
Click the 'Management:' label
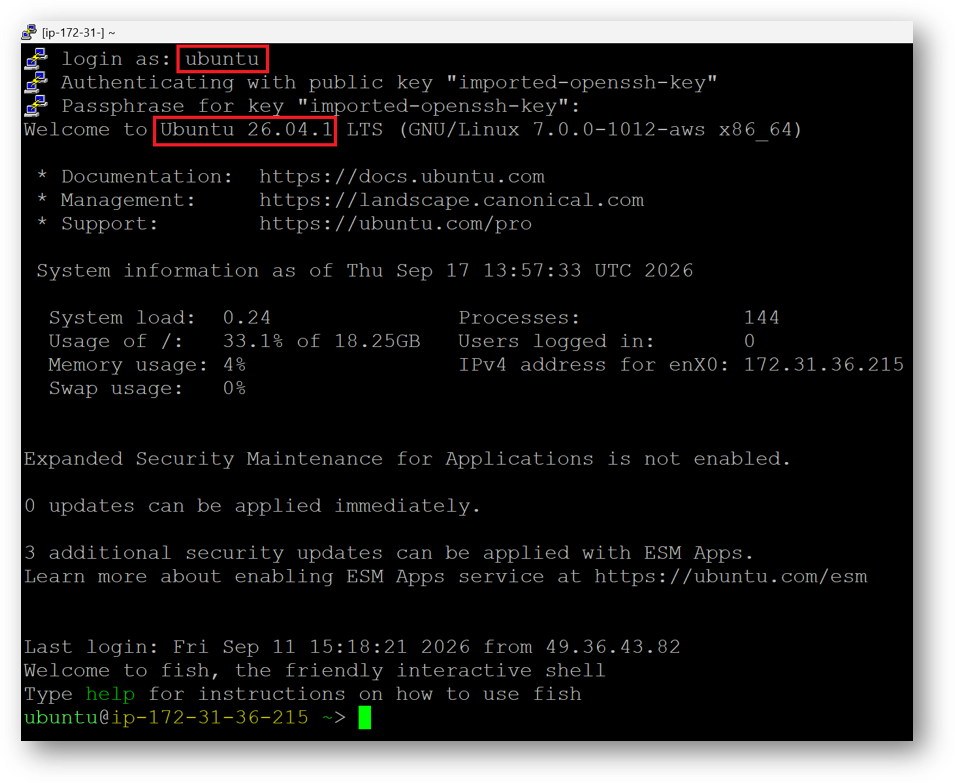(x=129, y=200)
